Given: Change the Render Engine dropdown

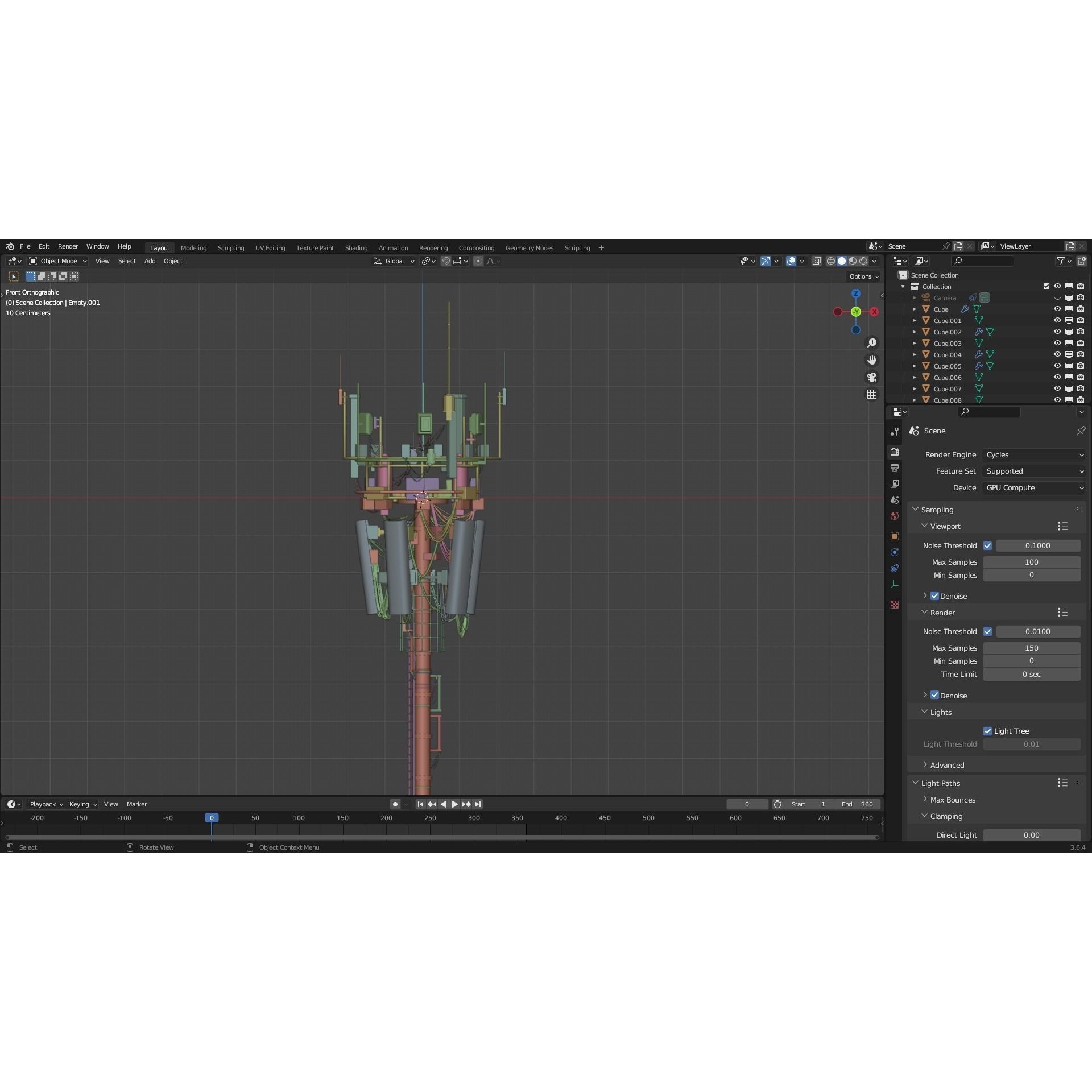Looking at the screenshot, I should tap(1033, 454).
